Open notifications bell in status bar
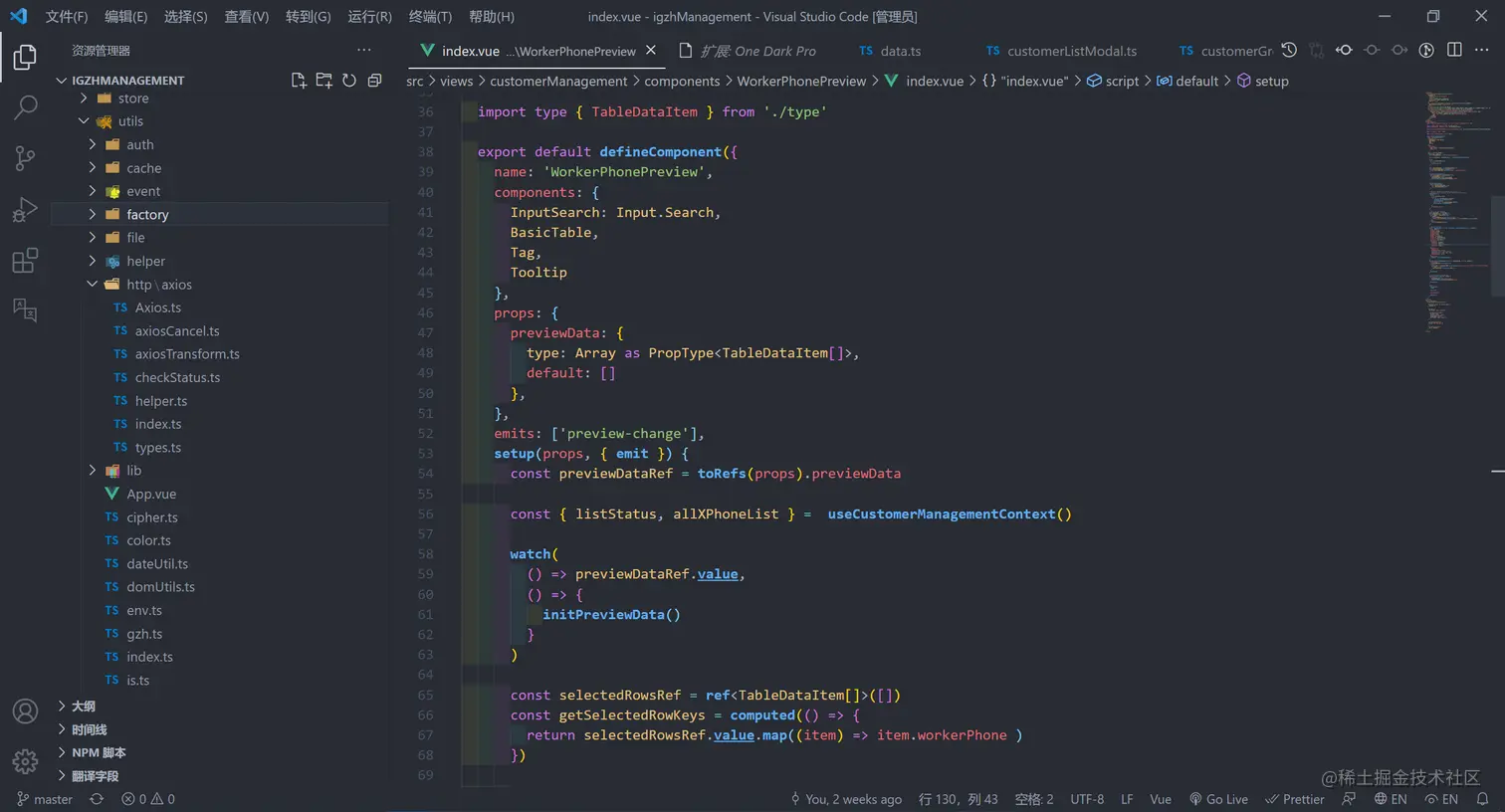 [x=1482, y=799]
